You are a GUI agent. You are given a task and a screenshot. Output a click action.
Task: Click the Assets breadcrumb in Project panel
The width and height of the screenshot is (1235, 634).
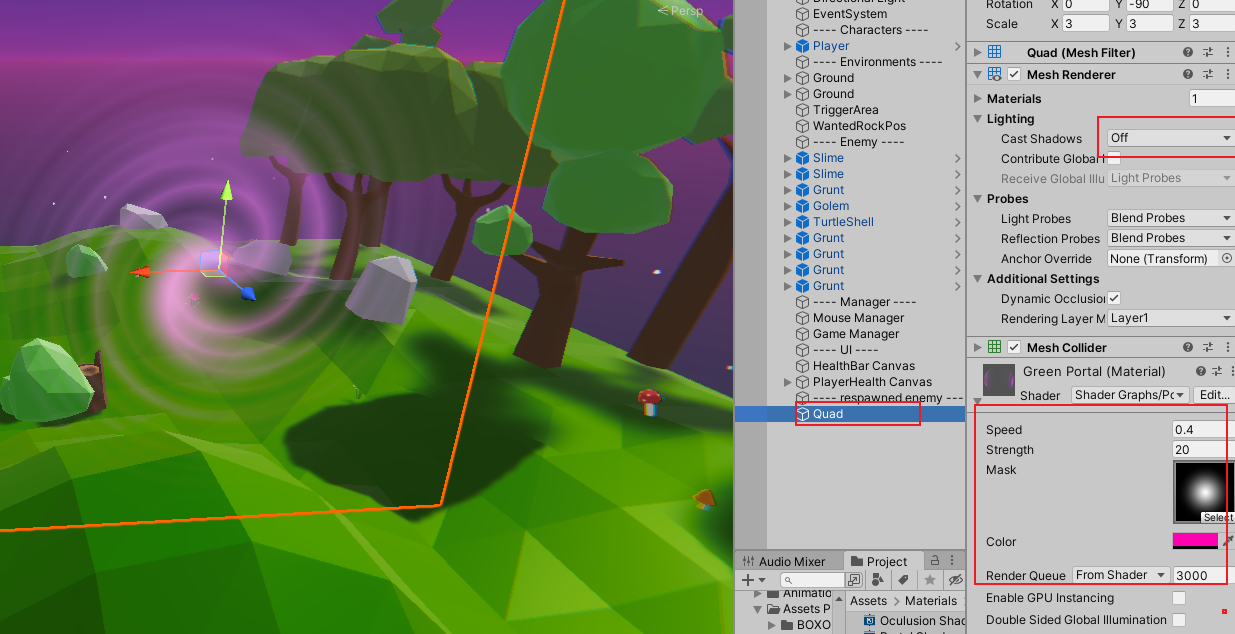tap(868, 601)
